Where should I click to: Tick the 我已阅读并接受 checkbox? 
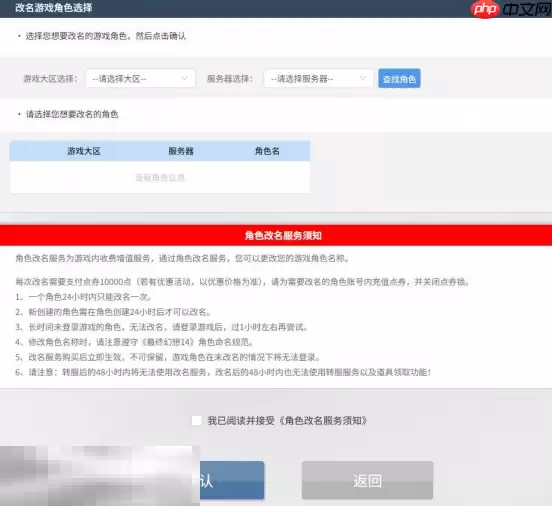coord(196,420)
